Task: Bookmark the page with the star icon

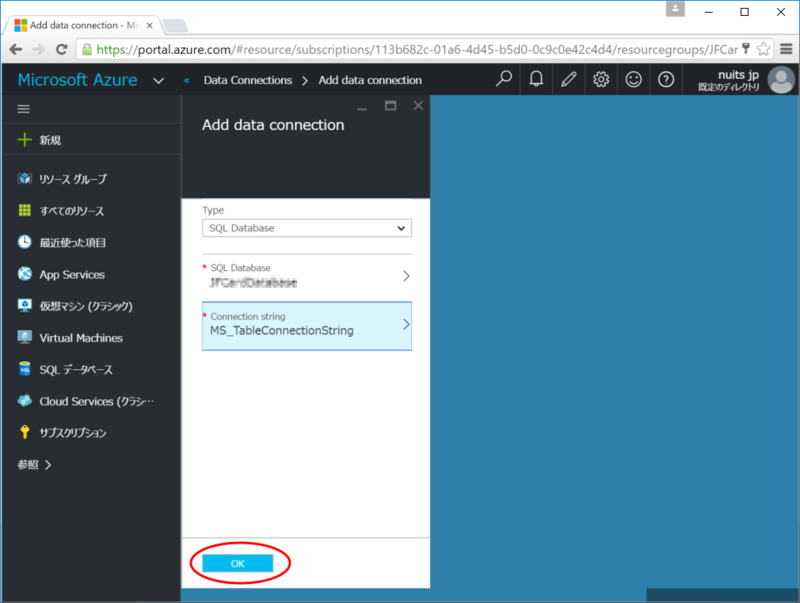Action: [x=763, y=49]
